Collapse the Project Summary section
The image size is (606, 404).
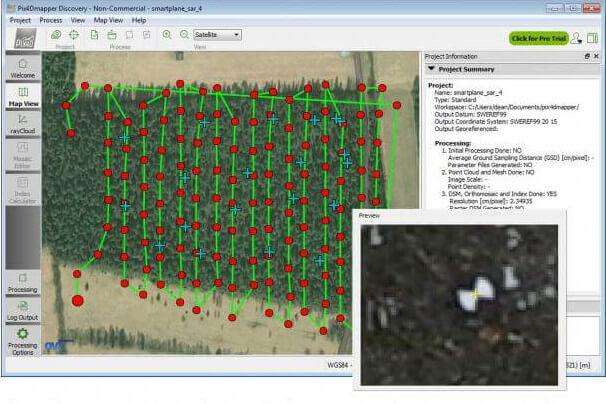click(x=431, y=69)
